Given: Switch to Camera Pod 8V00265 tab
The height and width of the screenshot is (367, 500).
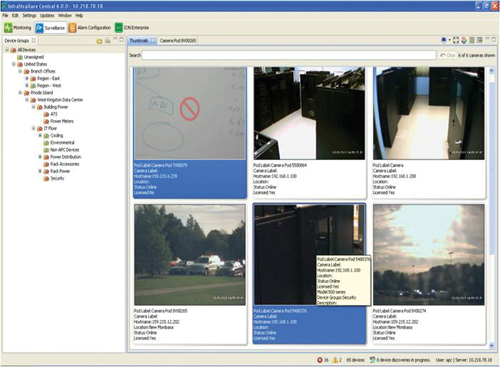Looking at the screenshot, I should [178, 41].
